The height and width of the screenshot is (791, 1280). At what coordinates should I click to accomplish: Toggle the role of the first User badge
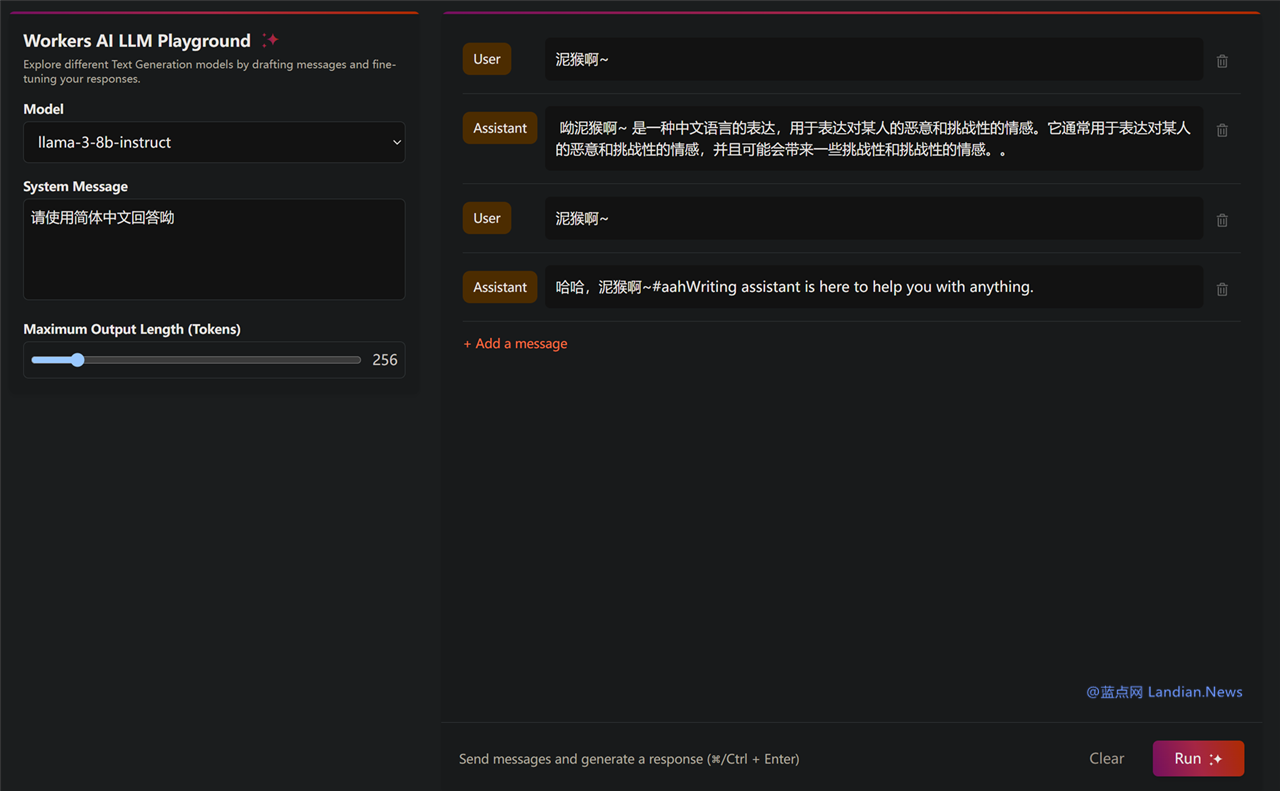click(x=487, y=59)
